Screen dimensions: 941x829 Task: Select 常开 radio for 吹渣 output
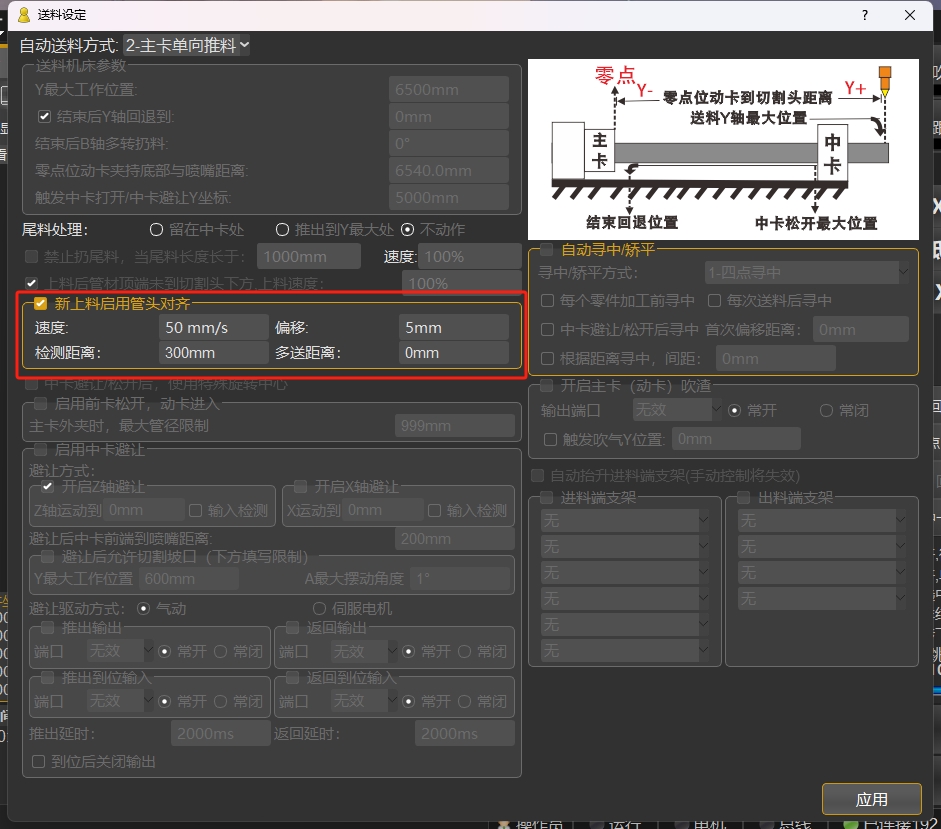(734, 411)
